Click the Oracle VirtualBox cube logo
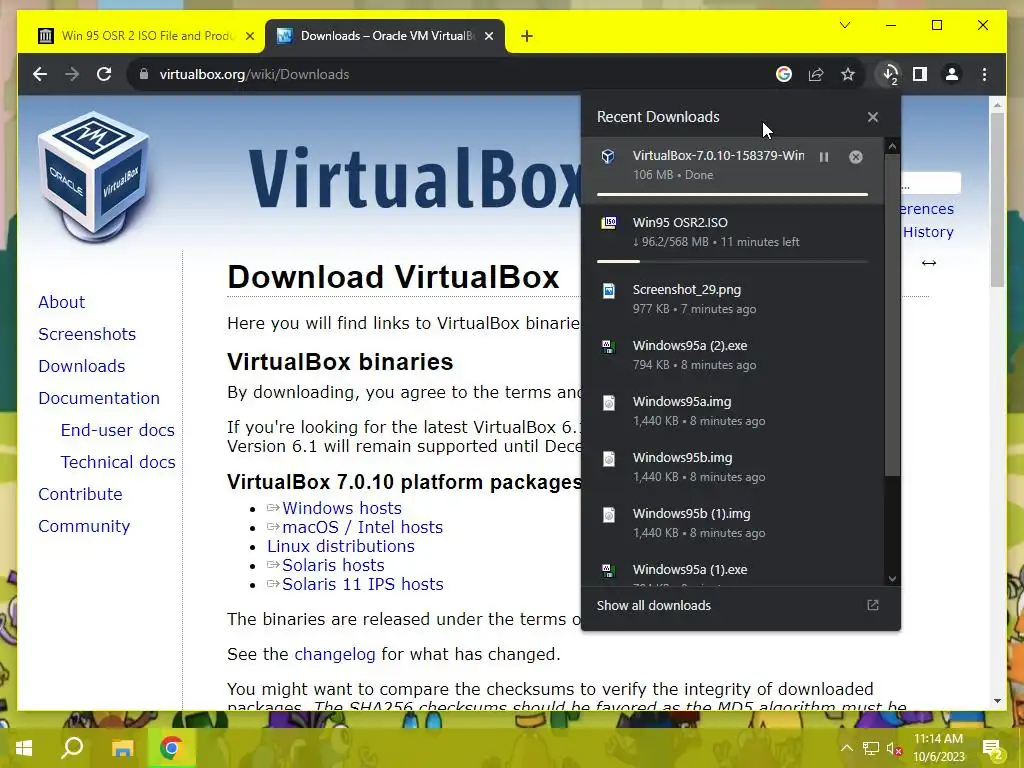The width and height of the screenshot is (1024, 768). pos(93,176)
